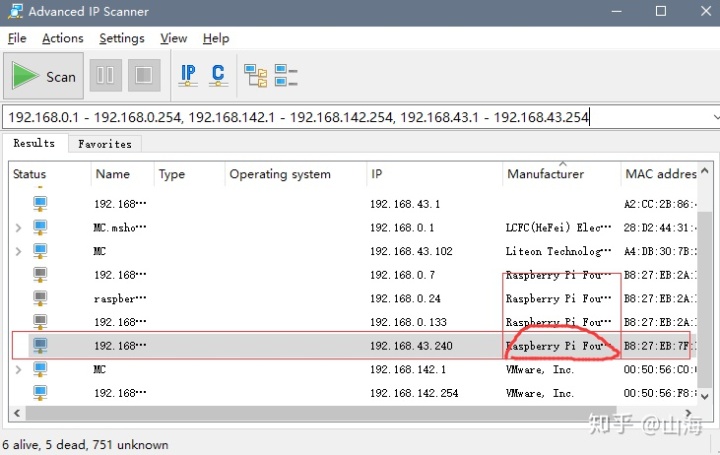
Task: Click the IP toolbar icon
Action: [x=188, y=75]
